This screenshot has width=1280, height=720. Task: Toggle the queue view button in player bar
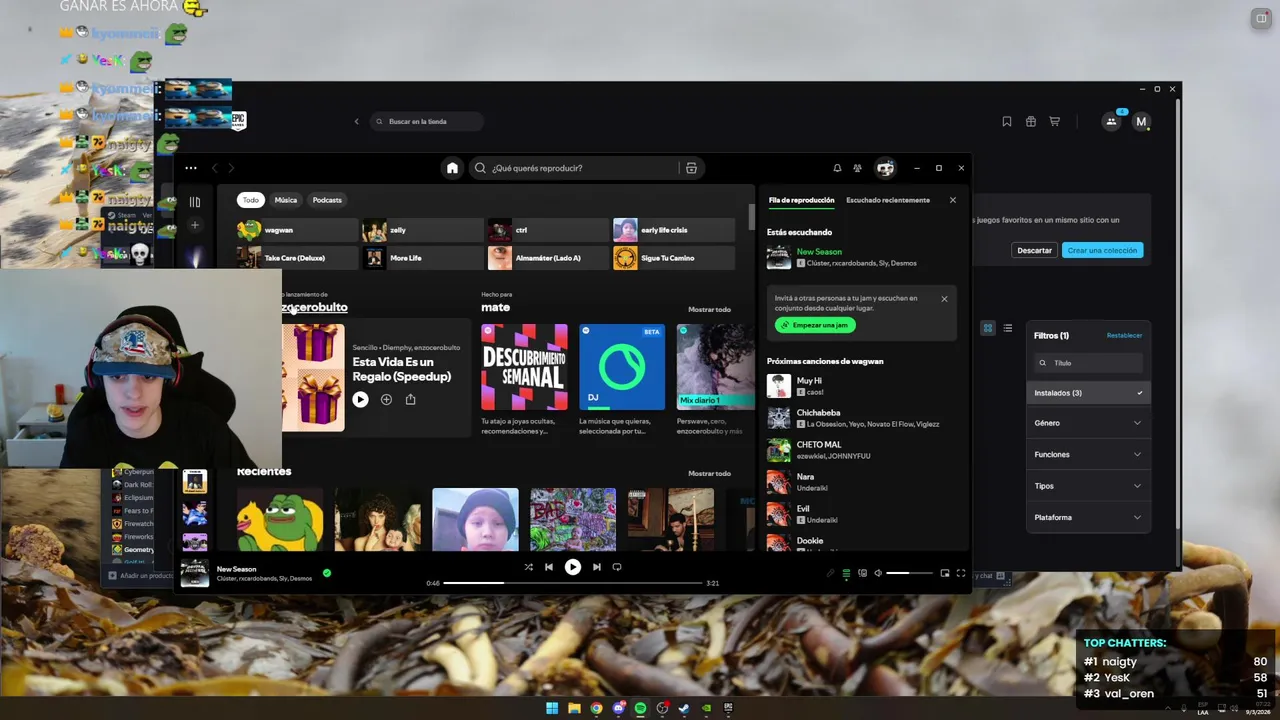point(846,573)
